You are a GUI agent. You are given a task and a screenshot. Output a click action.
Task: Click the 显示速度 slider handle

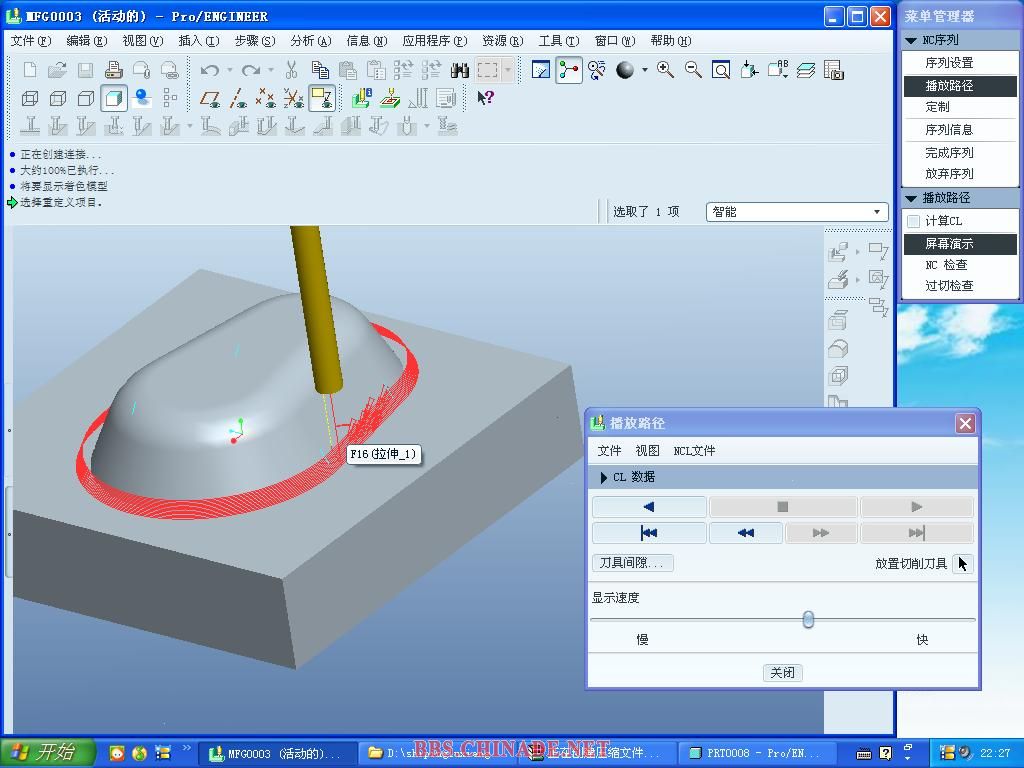(x=808, y=620)
